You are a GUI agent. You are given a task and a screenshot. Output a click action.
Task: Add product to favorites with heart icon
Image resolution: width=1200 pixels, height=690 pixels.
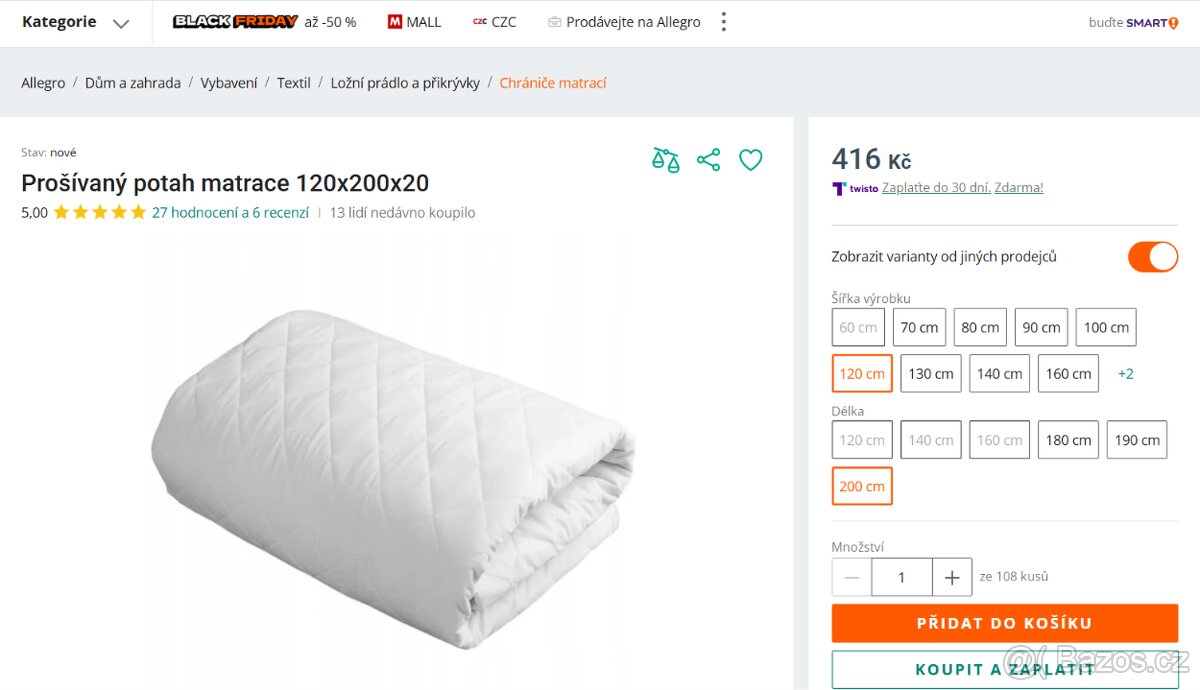(x=750, y=160)
